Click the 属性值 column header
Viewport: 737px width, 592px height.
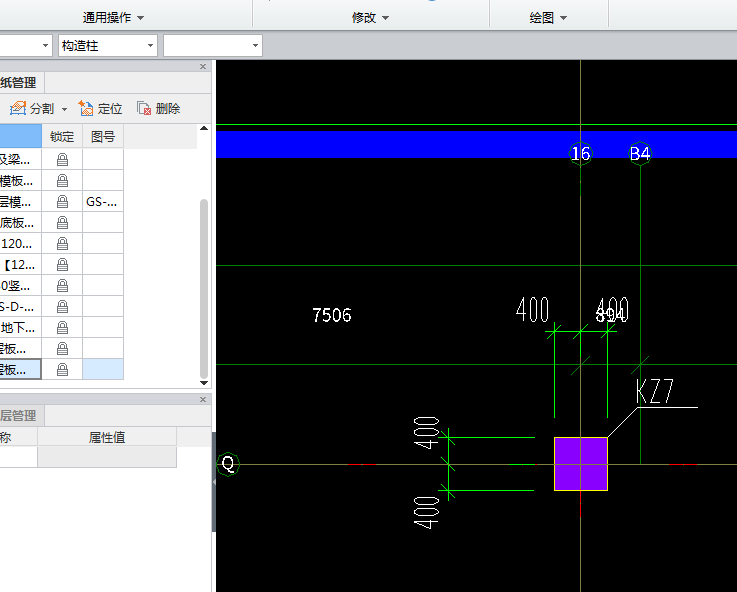point(107,437)
